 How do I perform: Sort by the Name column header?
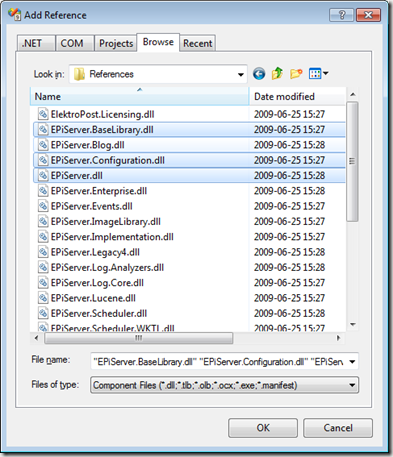point(140,96)
